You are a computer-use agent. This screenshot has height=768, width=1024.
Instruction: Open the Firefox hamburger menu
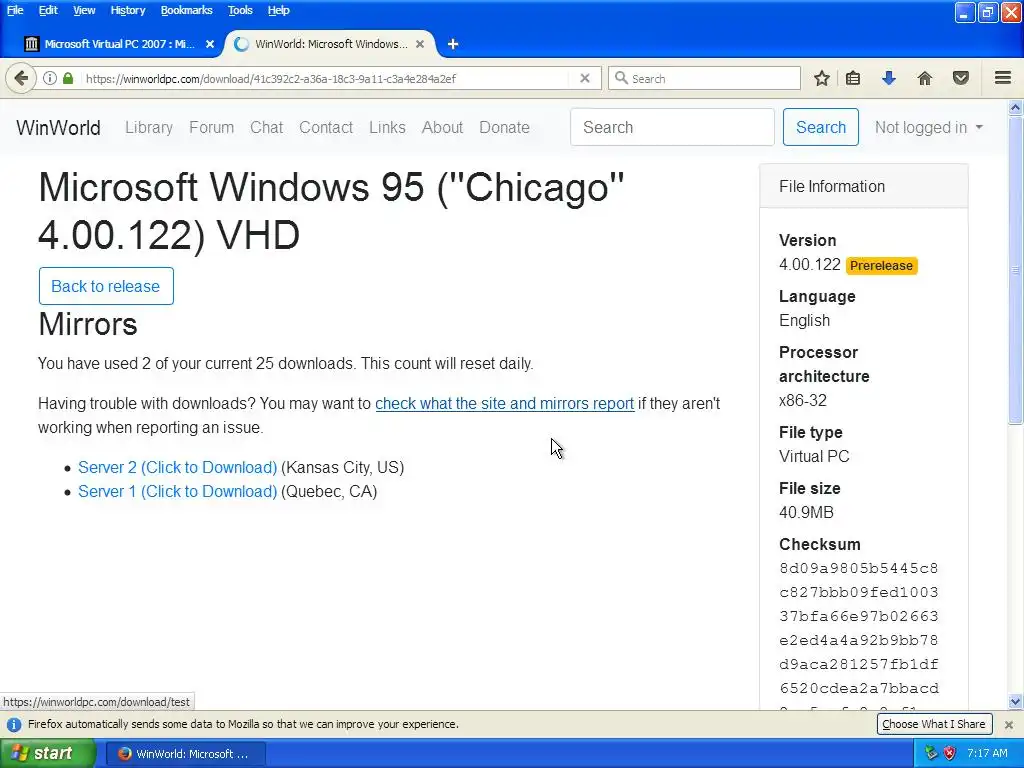pyautogui.click(x=1003, y=78)
